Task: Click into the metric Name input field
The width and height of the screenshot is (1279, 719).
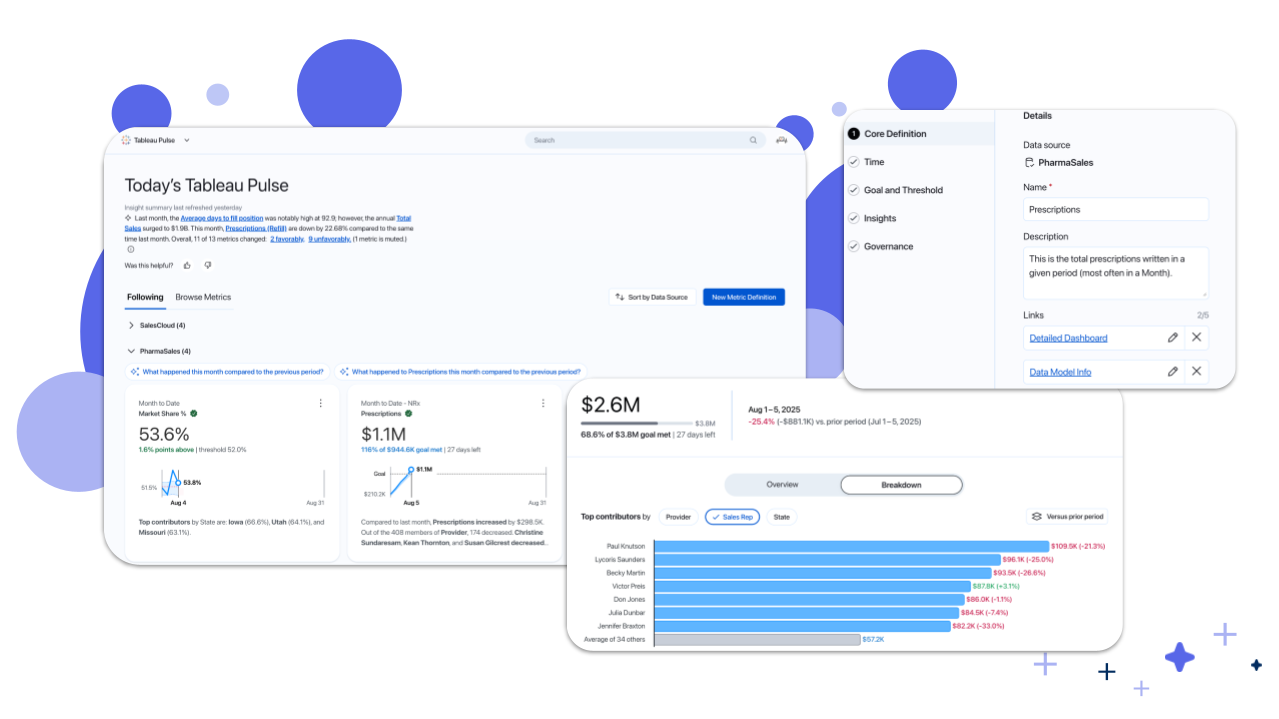Action: (x=1115, y=210)
